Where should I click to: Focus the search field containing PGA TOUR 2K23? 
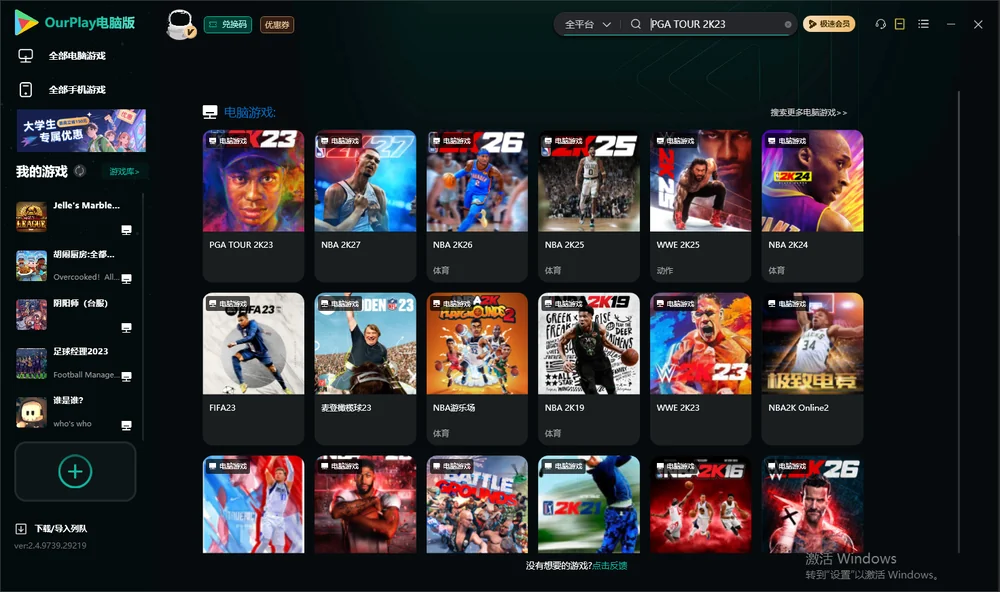click(716, 24)
